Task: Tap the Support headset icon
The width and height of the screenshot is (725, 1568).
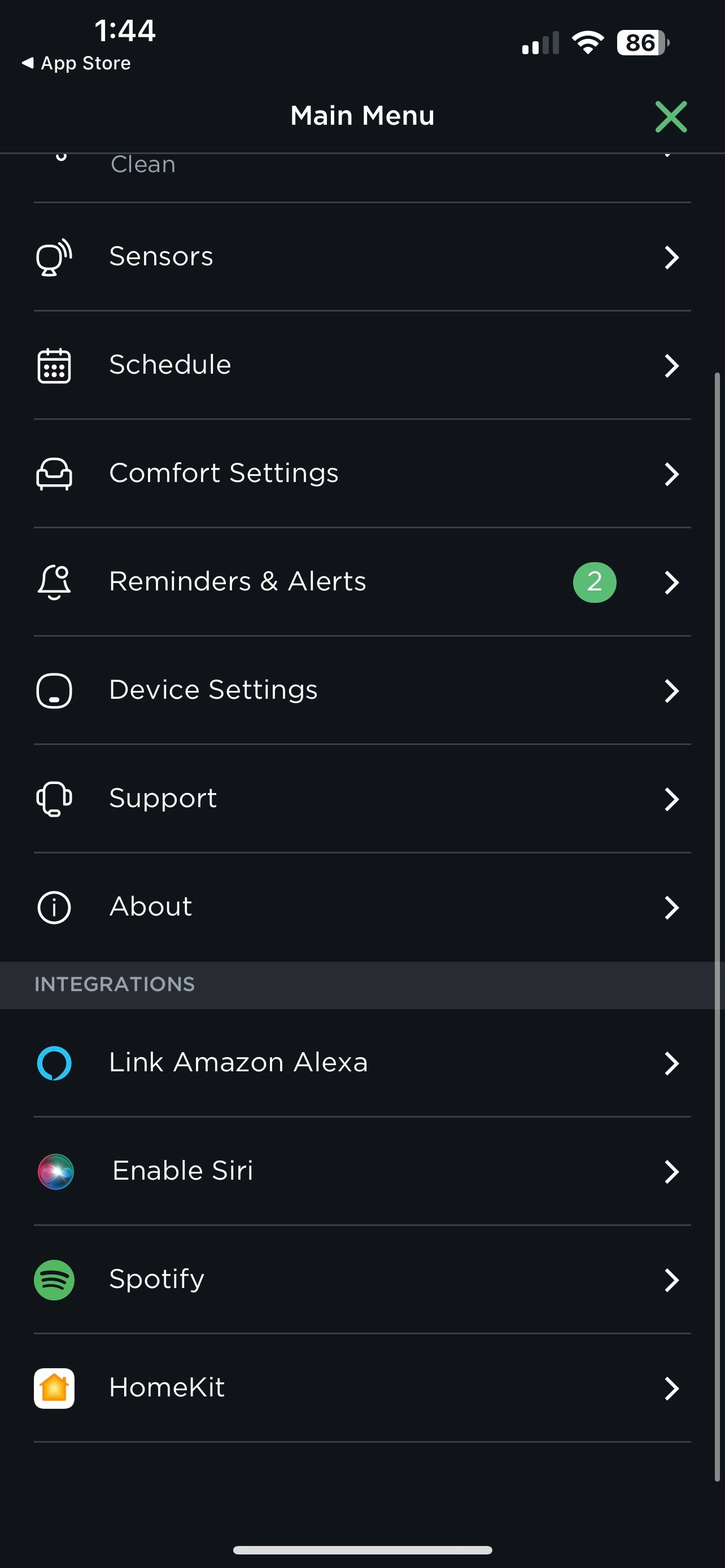Action: [x=54, y=799]
